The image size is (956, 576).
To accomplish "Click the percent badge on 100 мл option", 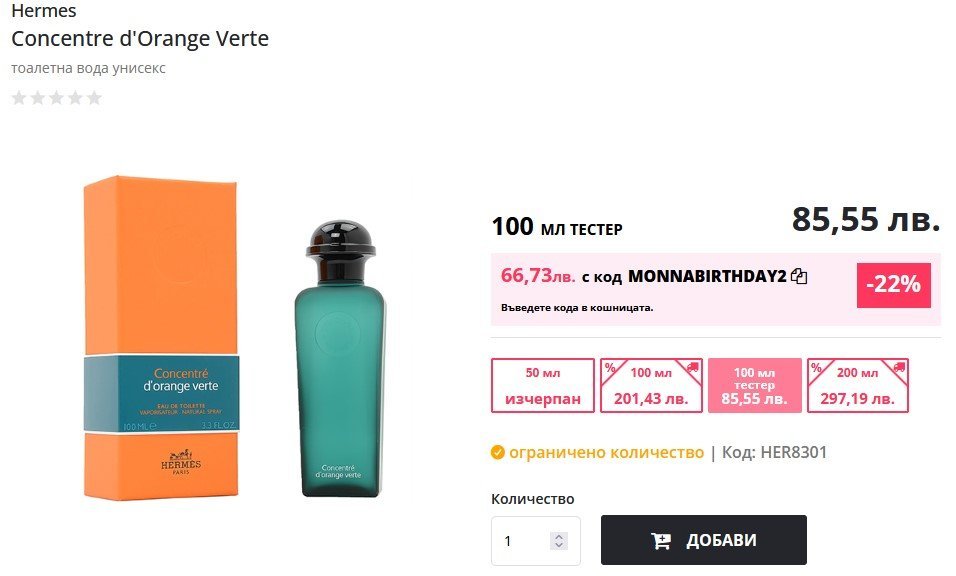I will point(609,368).
